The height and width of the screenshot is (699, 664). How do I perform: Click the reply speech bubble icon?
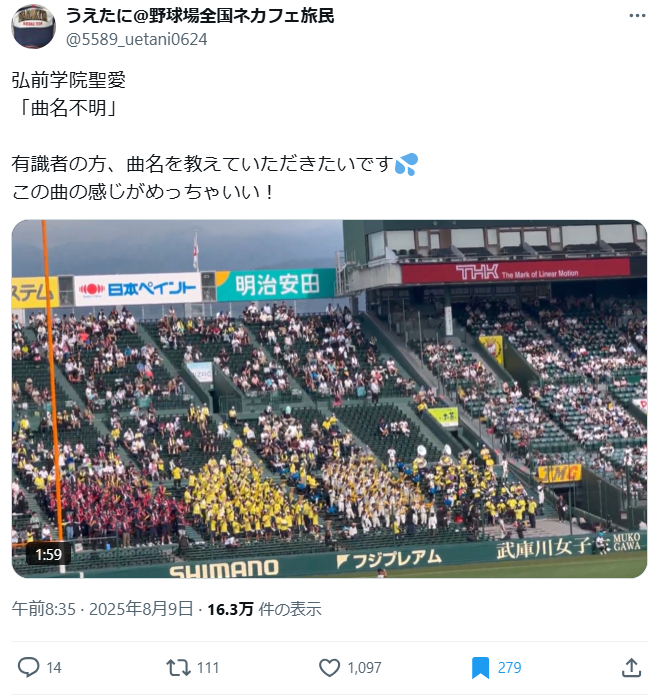(x=28, y=667)
